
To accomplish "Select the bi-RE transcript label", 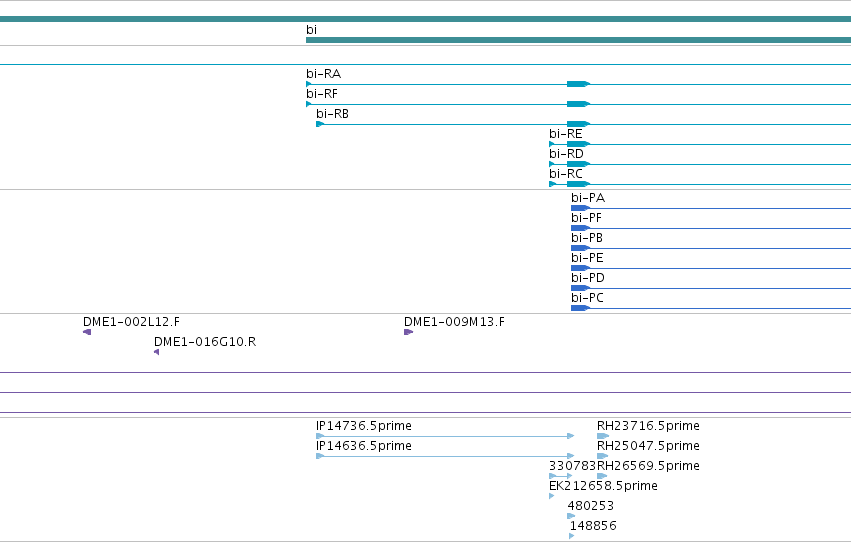I will pyautogui.click(x=566, y=134).
